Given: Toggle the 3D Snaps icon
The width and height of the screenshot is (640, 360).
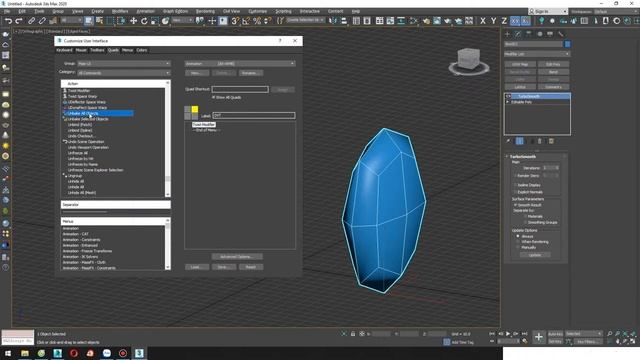Looking at the screenshot, I should click(x=235, y=21).
